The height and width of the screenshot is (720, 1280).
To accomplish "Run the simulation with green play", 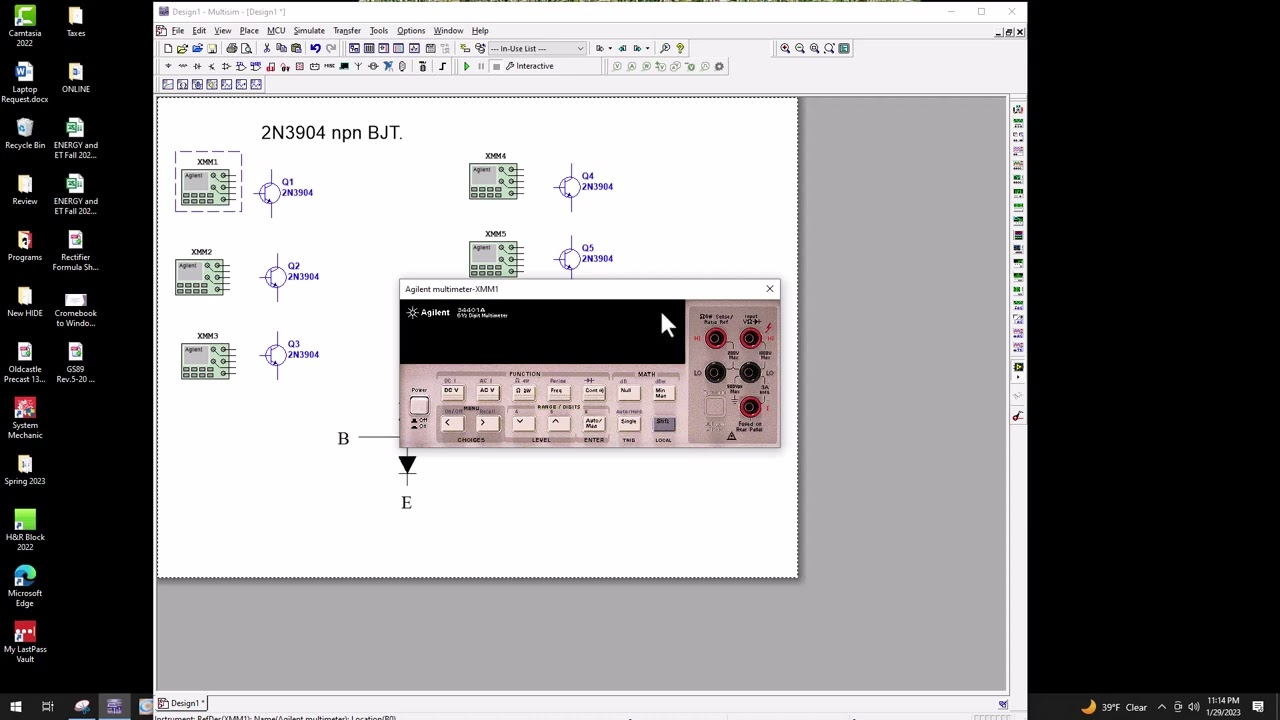I will [466, 66].
